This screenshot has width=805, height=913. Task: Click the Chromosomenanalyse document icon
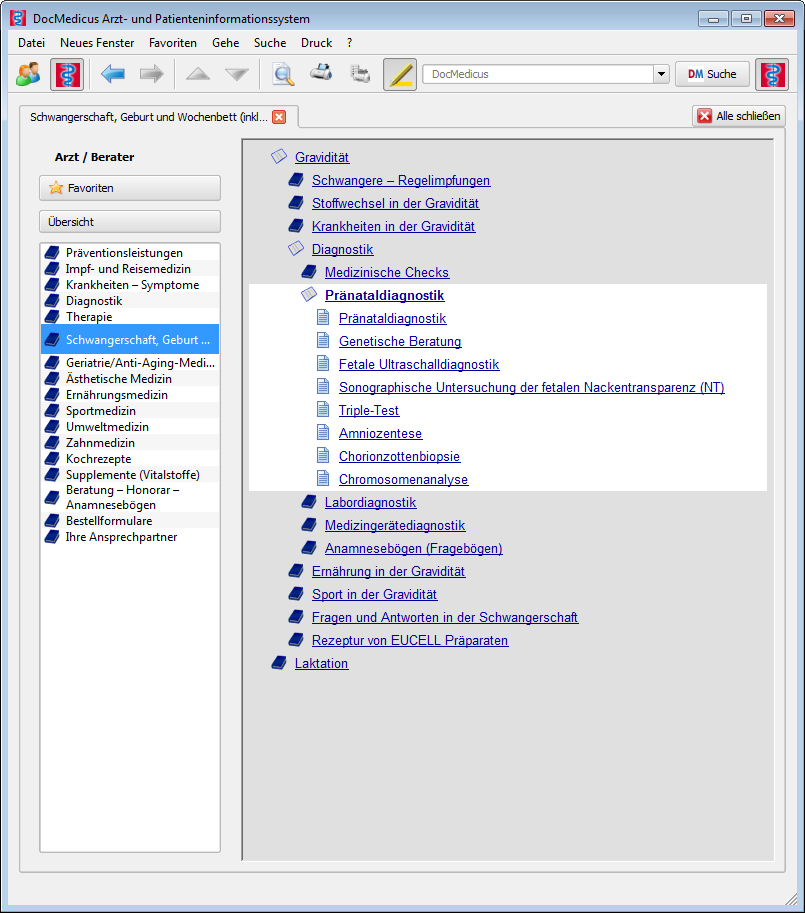click(323, 478)
